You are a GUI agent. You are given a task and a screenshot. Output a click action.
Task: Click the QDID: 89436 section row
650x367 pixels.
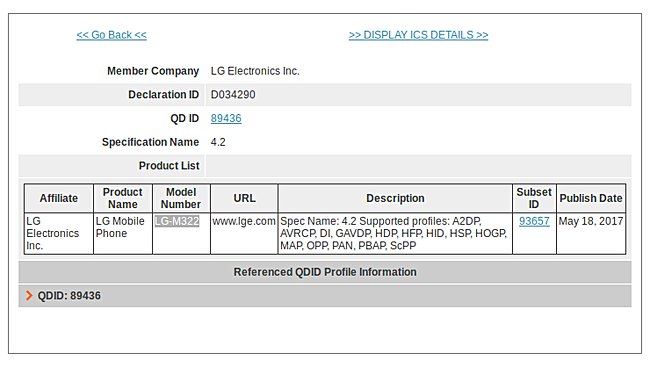click(325, 296)
